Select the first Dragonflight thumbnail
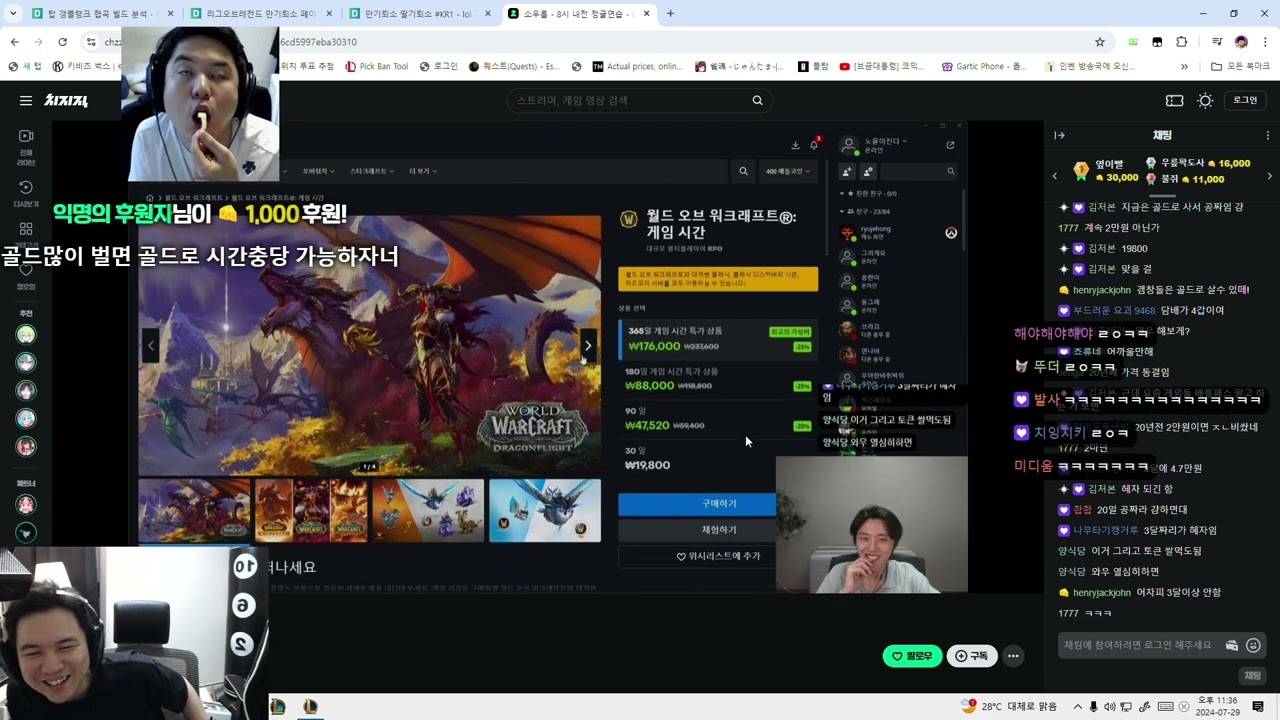 (194, 510)
